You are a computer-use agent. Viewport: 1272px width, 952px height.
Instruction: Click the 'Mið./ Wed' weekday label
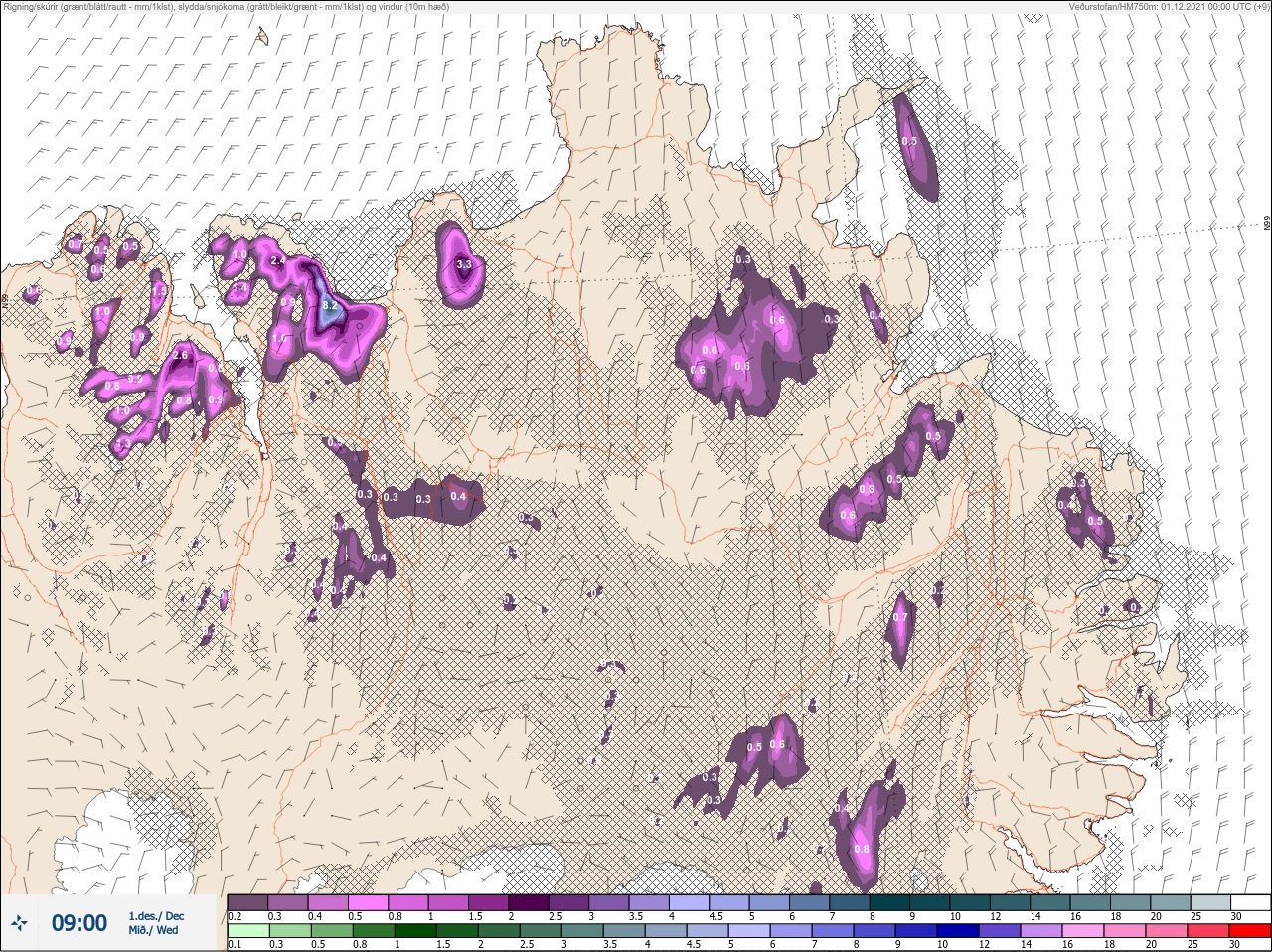154,931
